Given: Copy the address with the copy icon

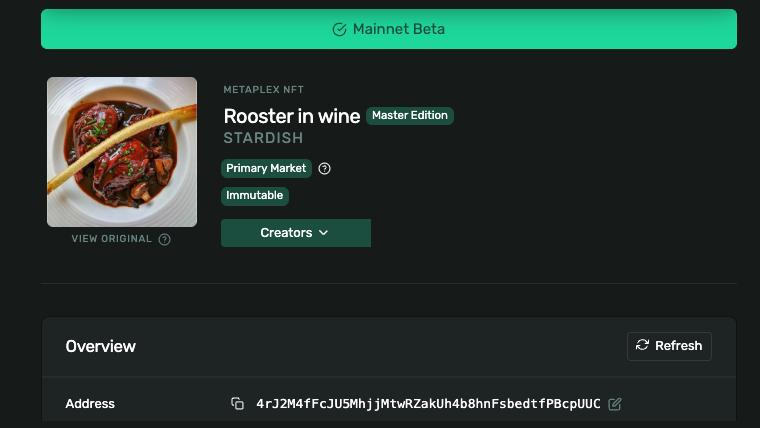Looking at the screenshot, I should (x=237, y=404).
